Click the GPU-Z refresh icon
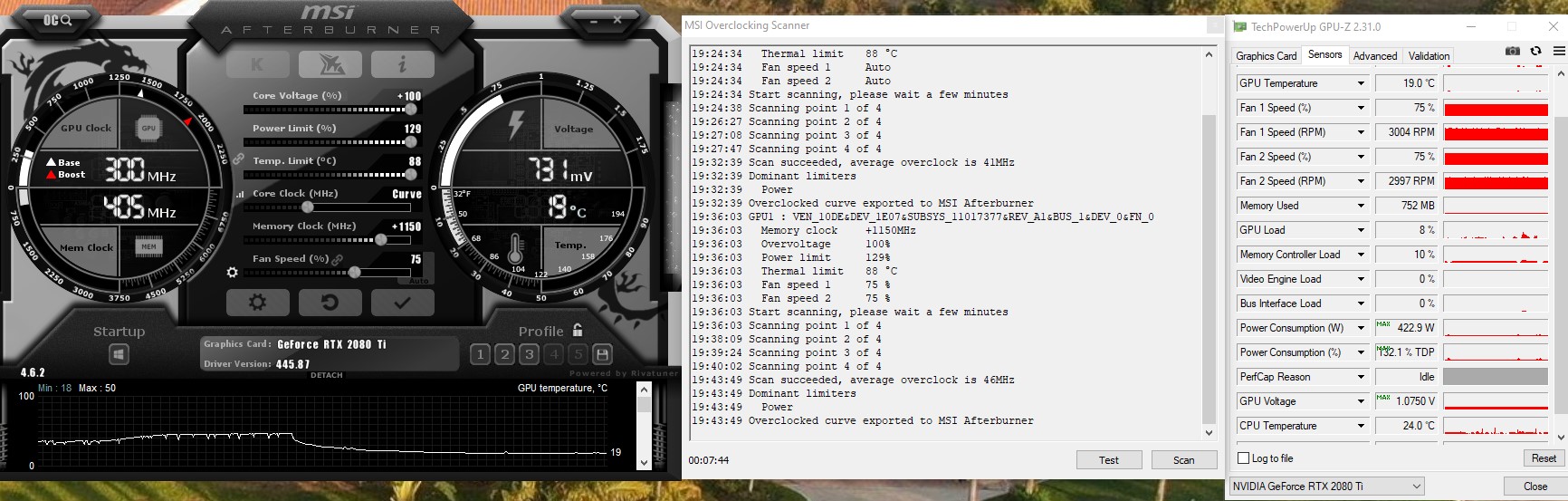 point(1536,52)
